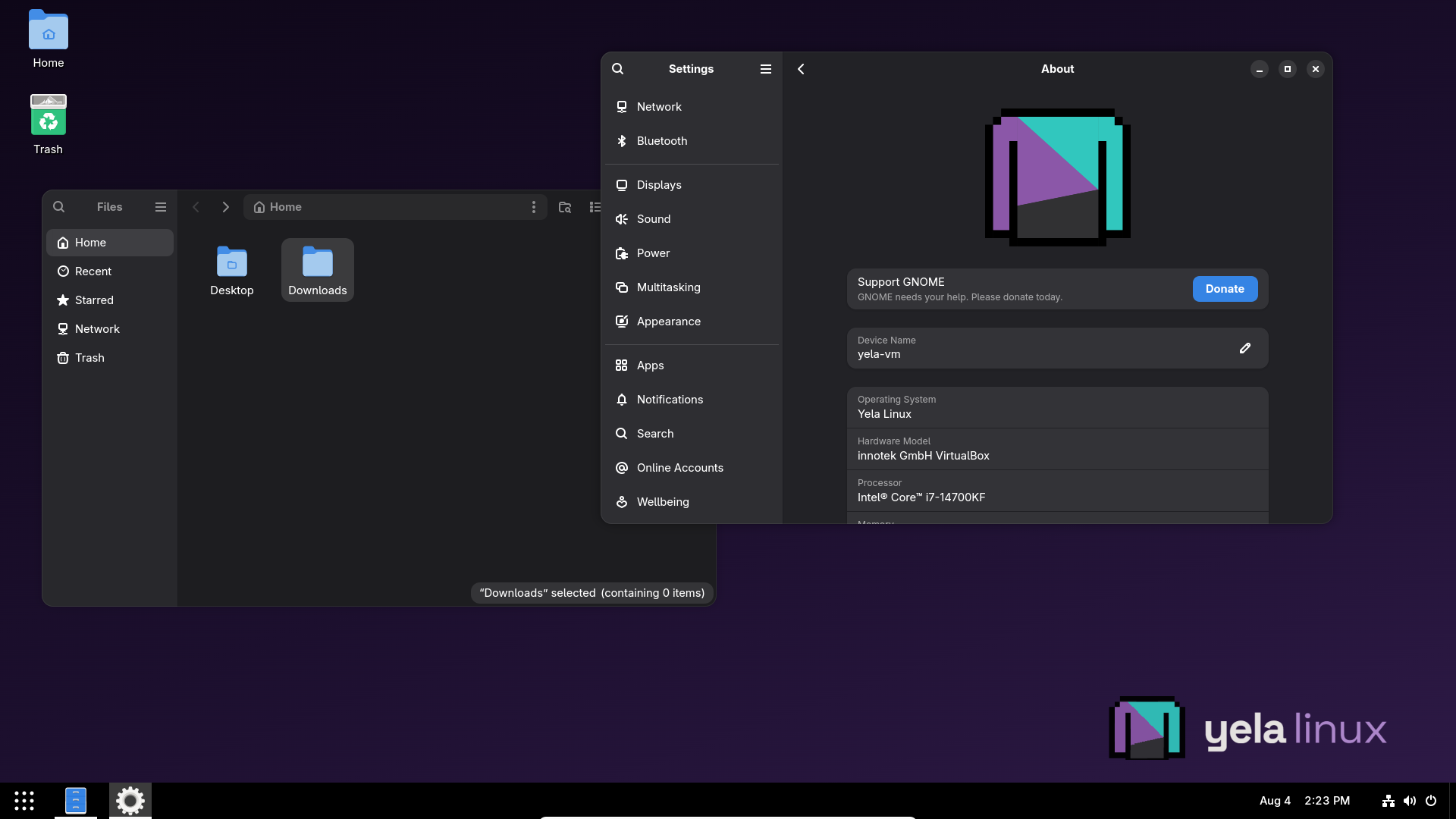The width and height of the screenshot is (1456, 819).
Task: Open Online Accounts settings panel
Action: click(692, 468)
